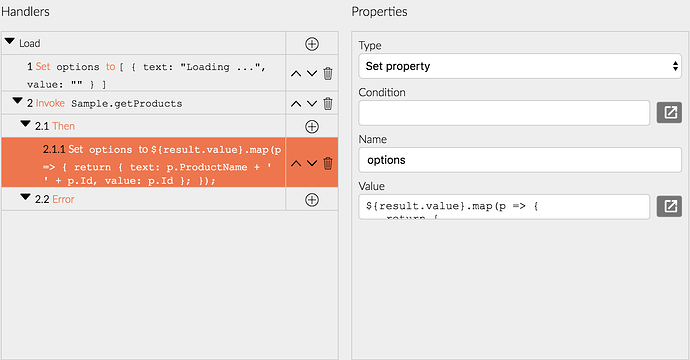Click the Value label
The width and height of the screenshot is (690, 360).
pyautogui.click(x=372, y=186)
